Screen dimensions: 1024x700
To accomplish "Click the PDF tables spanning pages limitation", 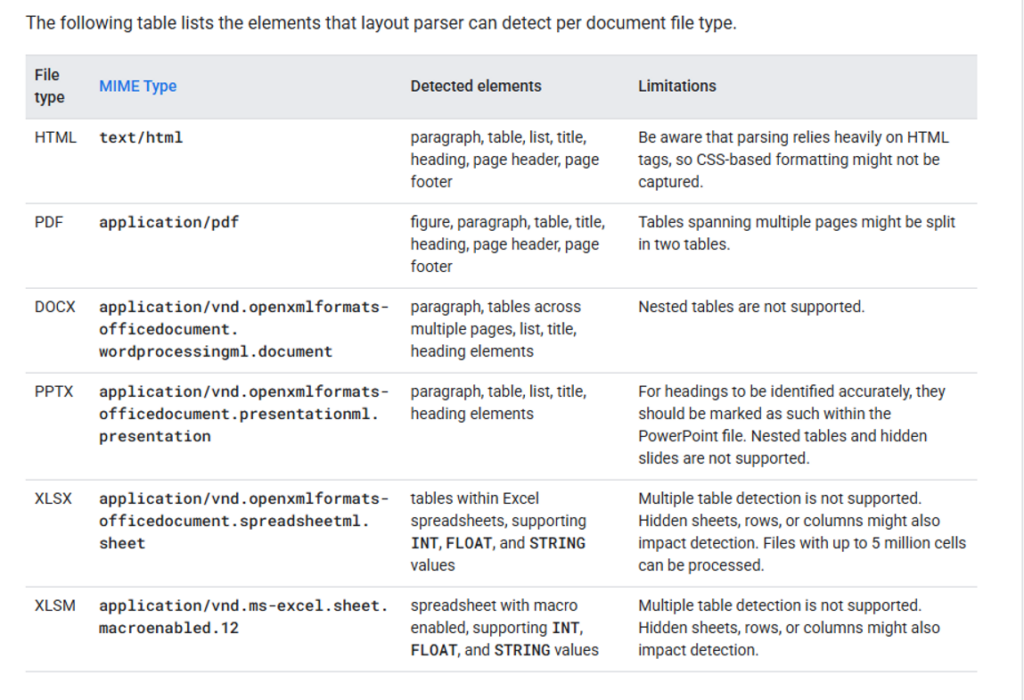I will pos(796,233).
